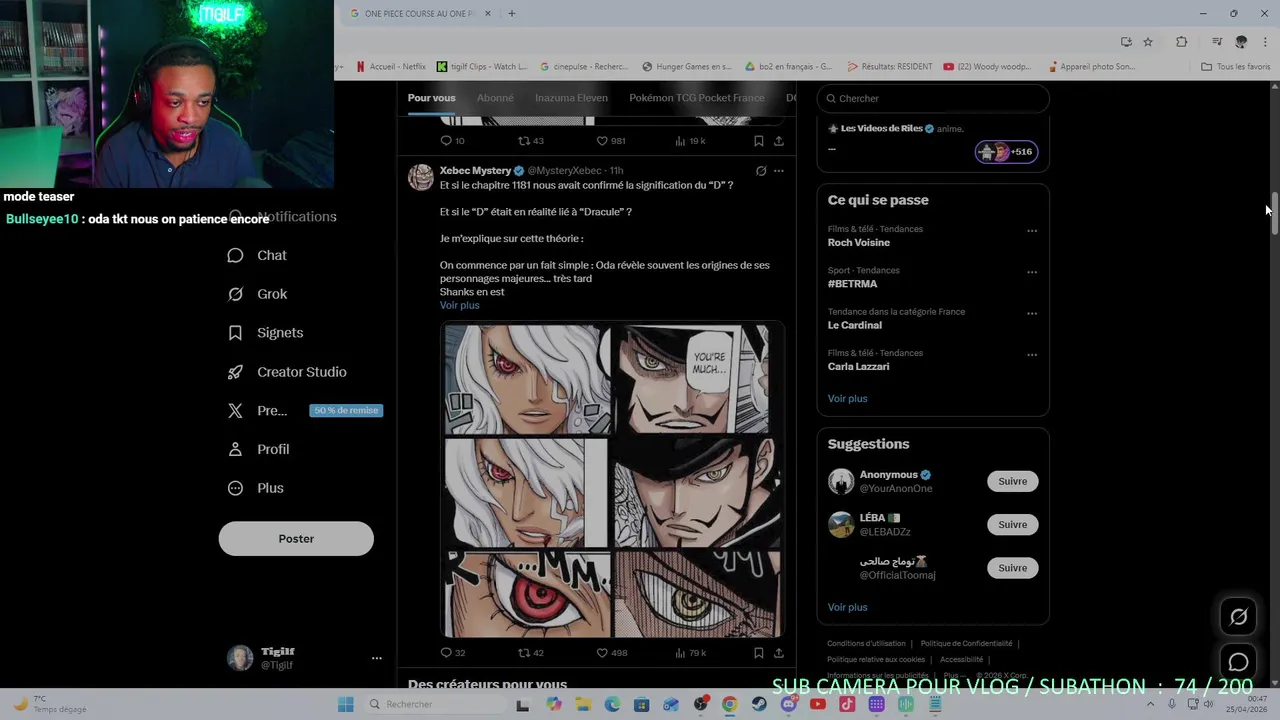Click the 50 % de remise badge
Viewport: 1280px width, 720px height.
click(346, 411)
